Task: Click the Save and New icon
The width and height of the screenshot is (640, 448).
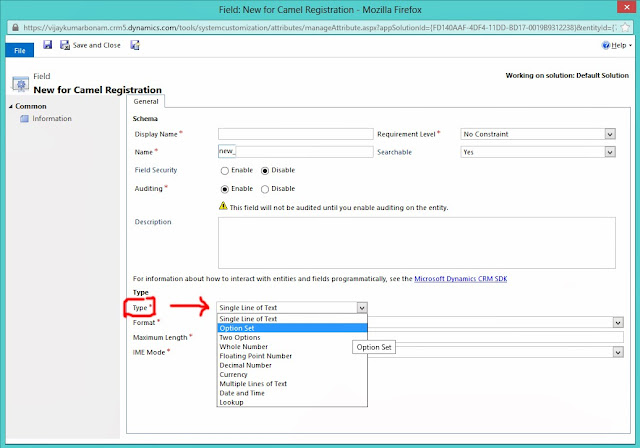Action: click(x=135, y=45)
